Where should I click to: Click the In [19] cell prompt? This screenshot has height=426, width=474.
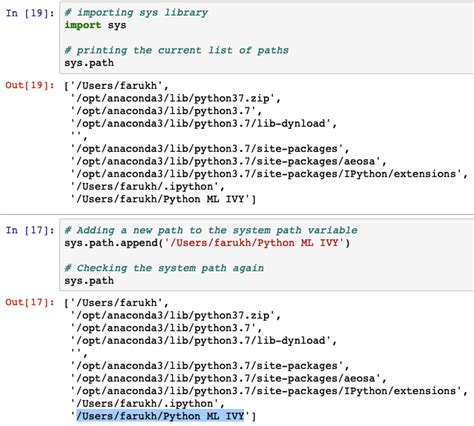[x=30, y=13]
